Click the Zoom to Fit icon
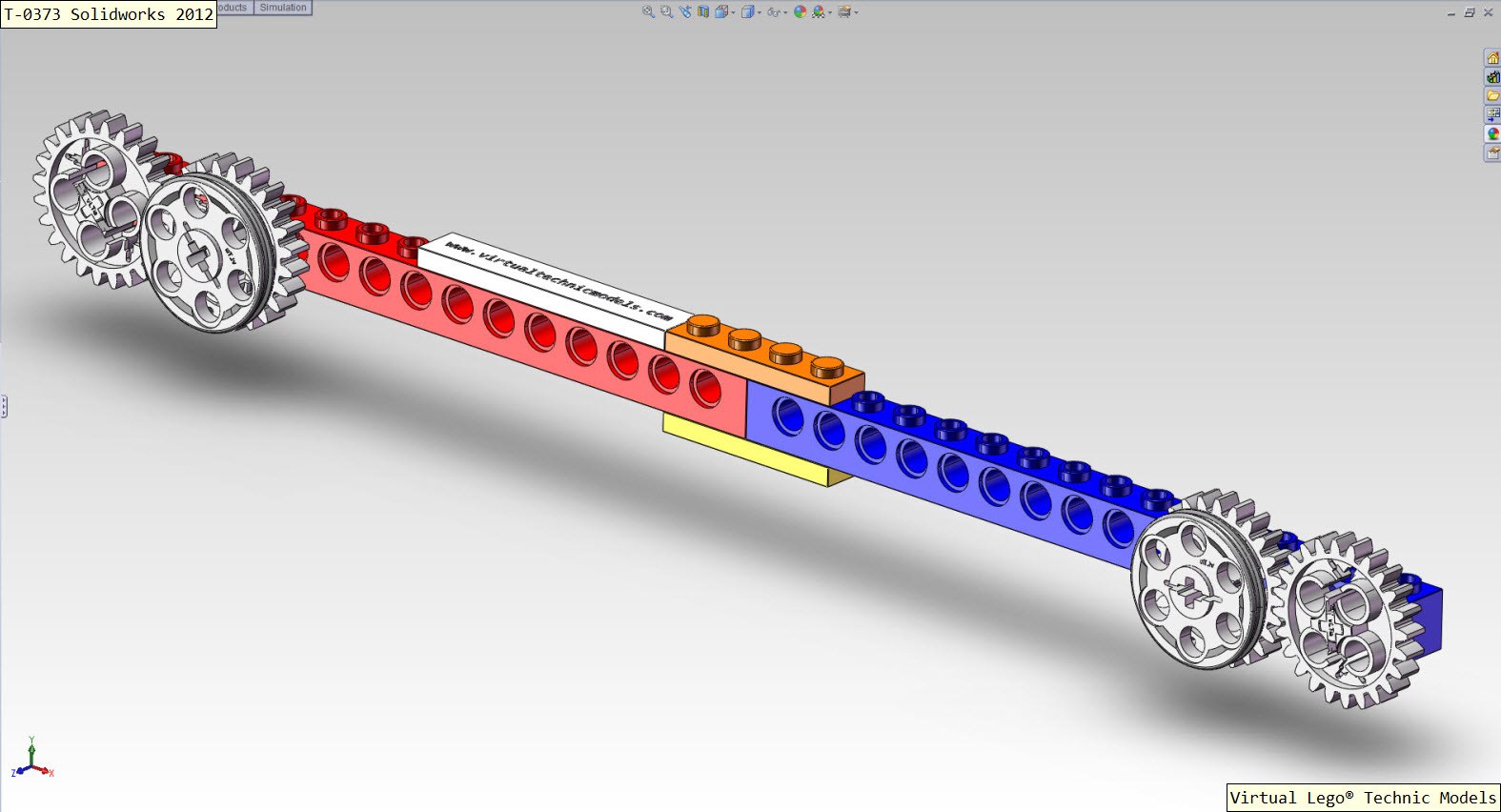This screenshot has height=812, width=1501. coord(648,11)
